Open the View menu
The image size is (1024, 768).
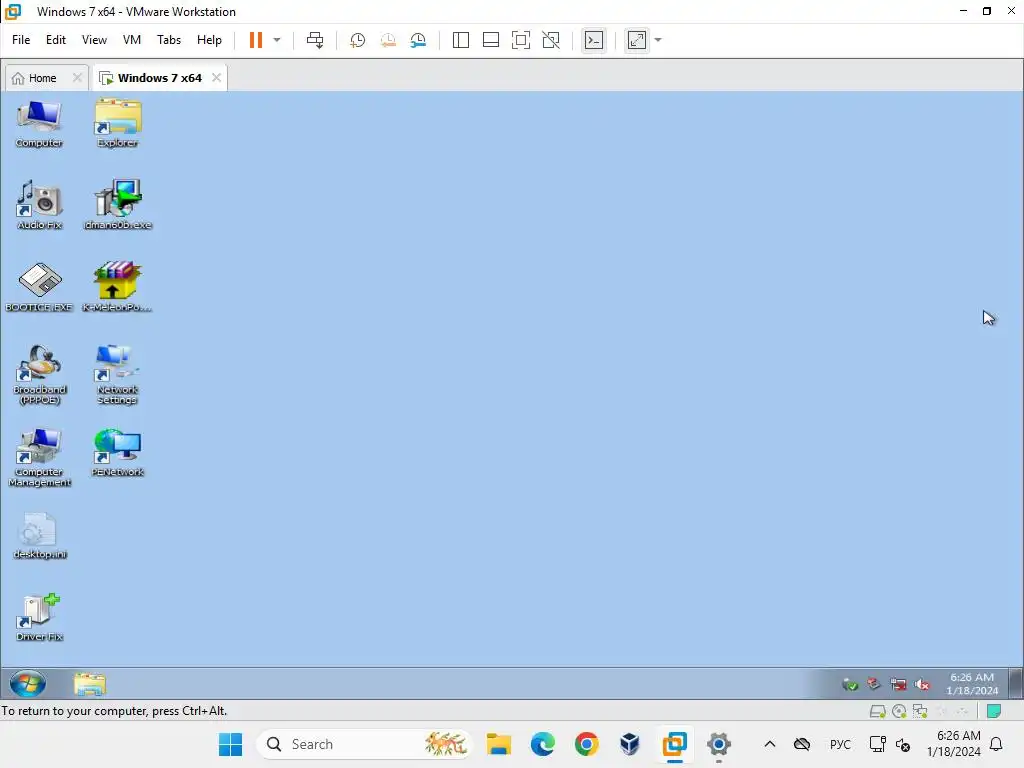coord(94,40)
